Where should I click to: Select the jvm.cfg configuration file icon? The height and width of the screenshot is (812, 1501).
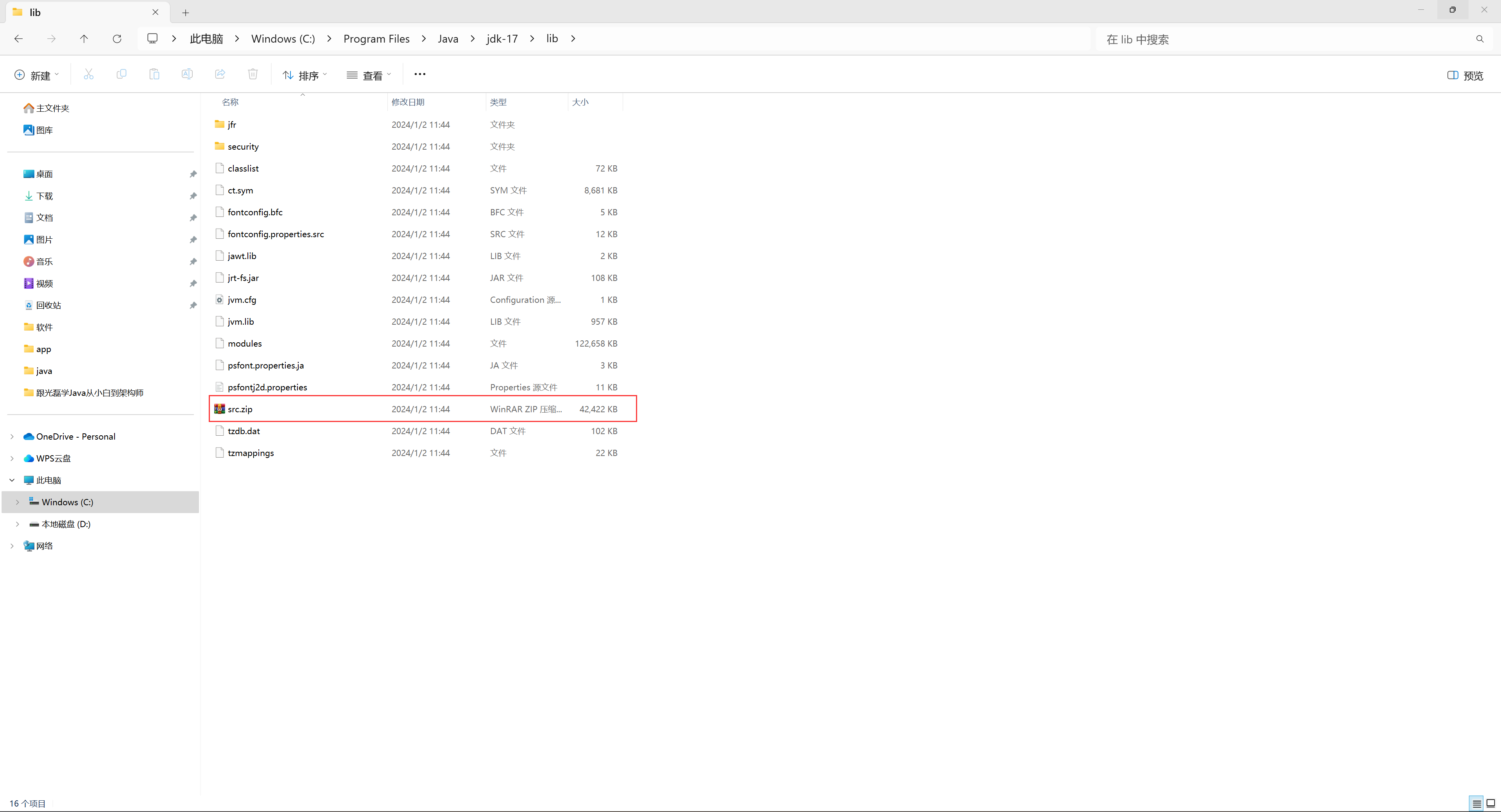pos(220,299)
